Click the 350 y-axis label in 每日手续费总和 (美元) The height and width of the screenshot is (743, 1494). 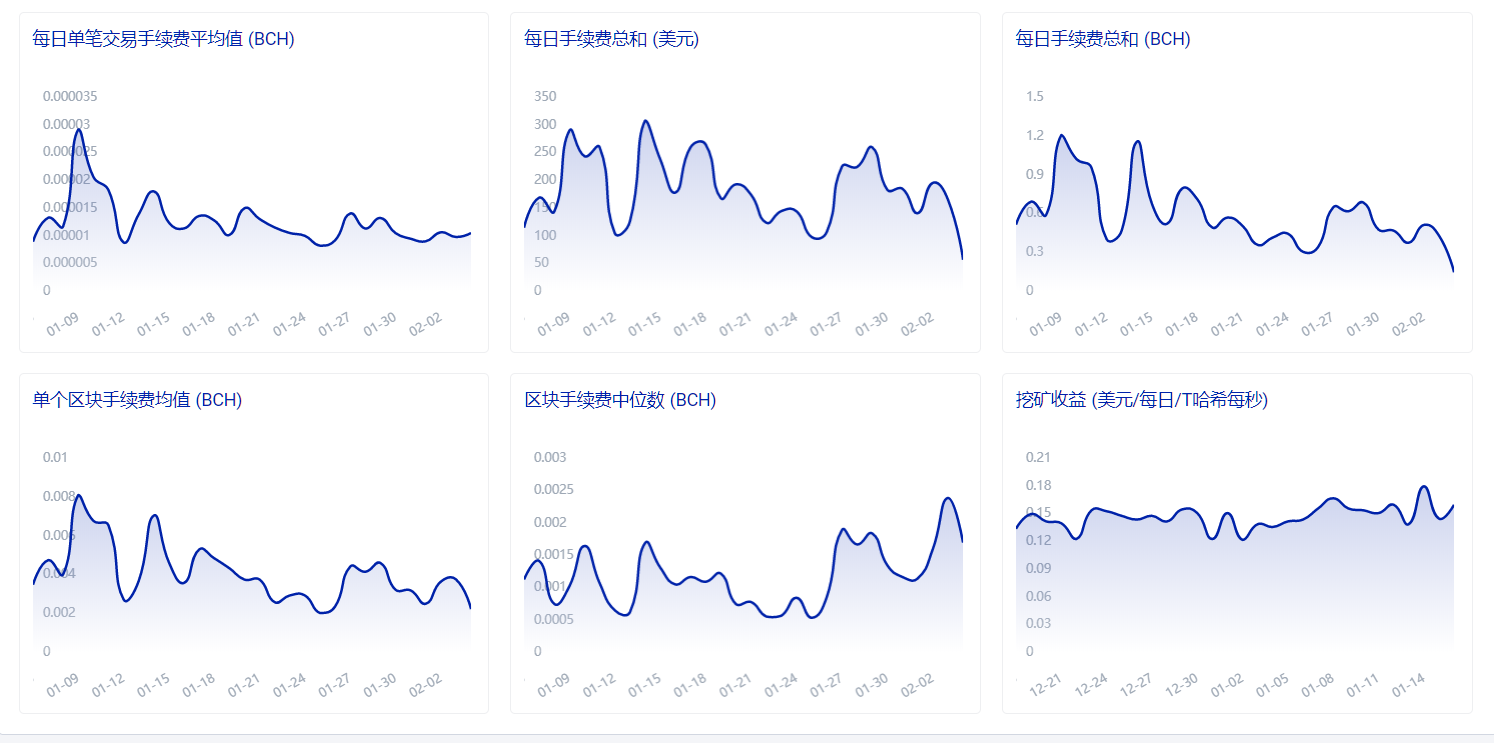pos(545,96)
